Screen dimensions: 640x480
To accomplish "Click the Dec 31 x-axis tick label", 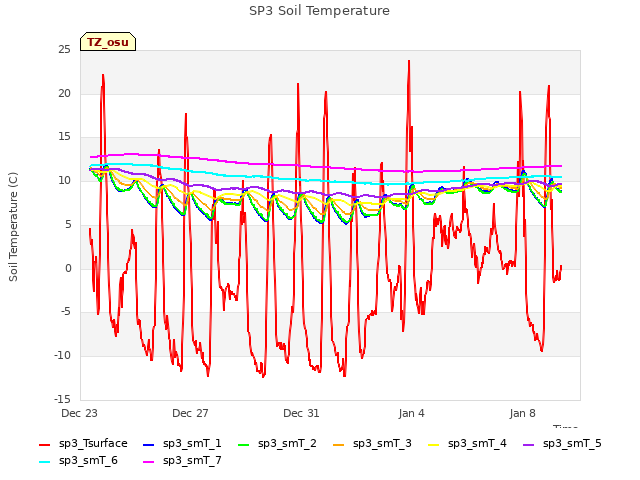I will tap(301, 413).
